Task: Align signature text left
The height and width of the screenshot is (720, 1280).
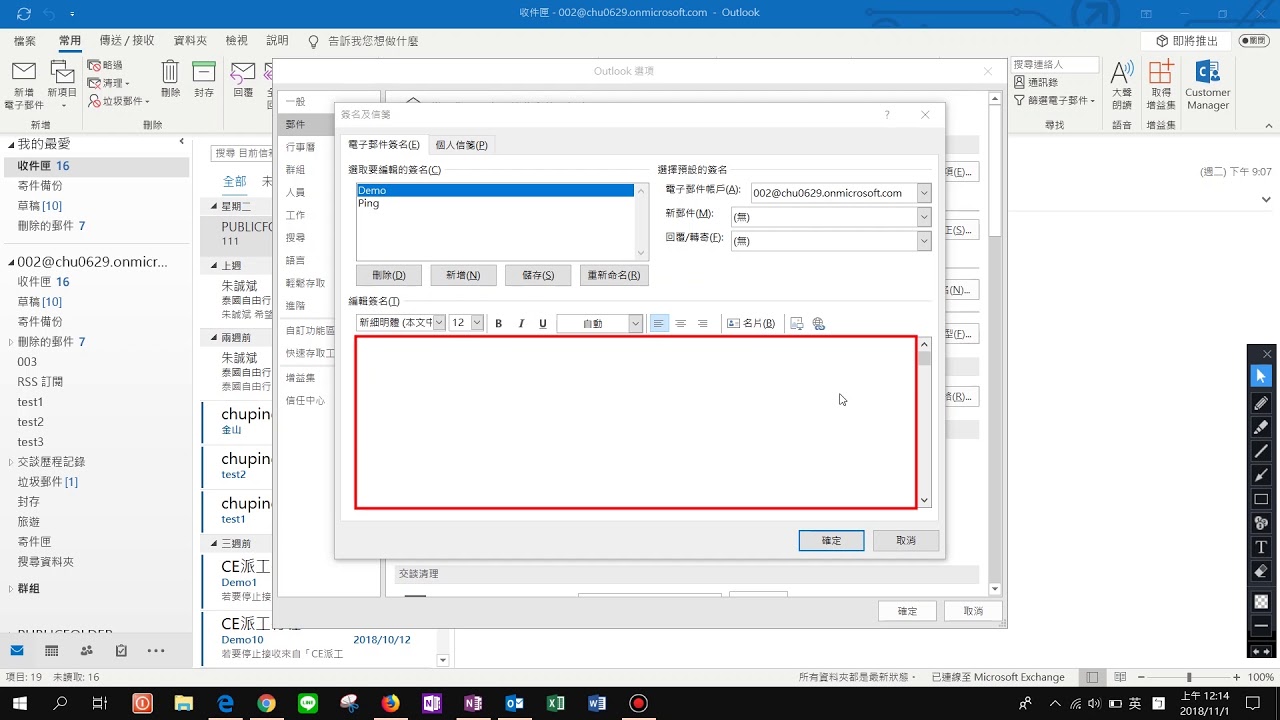Action: [x=659, y=323]
